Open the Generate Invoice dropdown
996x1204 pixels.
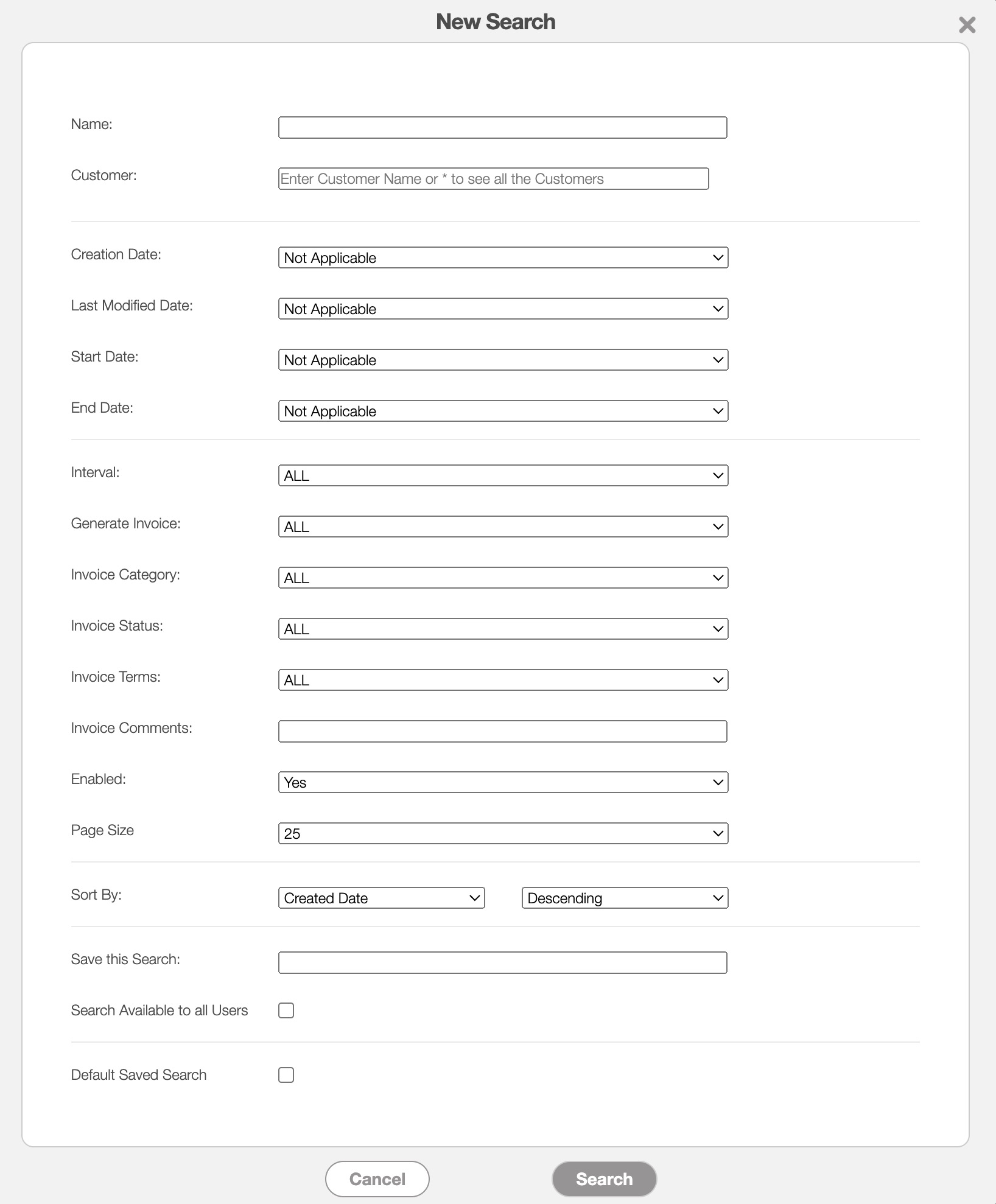(503, 527)
